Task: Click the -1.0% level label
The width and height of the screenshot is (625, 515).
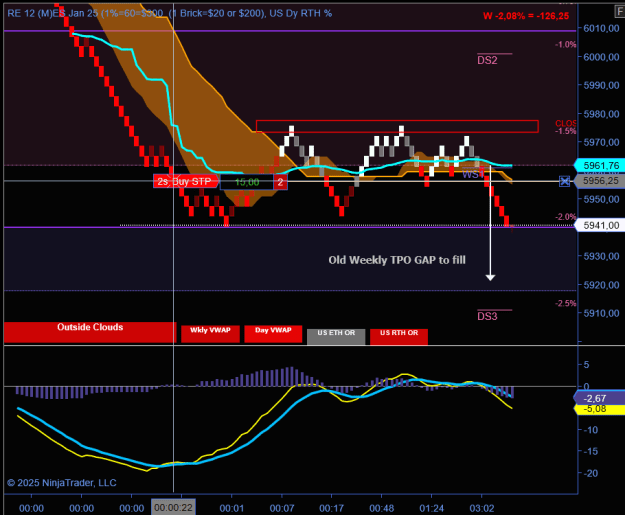Action: coord(565,44)
